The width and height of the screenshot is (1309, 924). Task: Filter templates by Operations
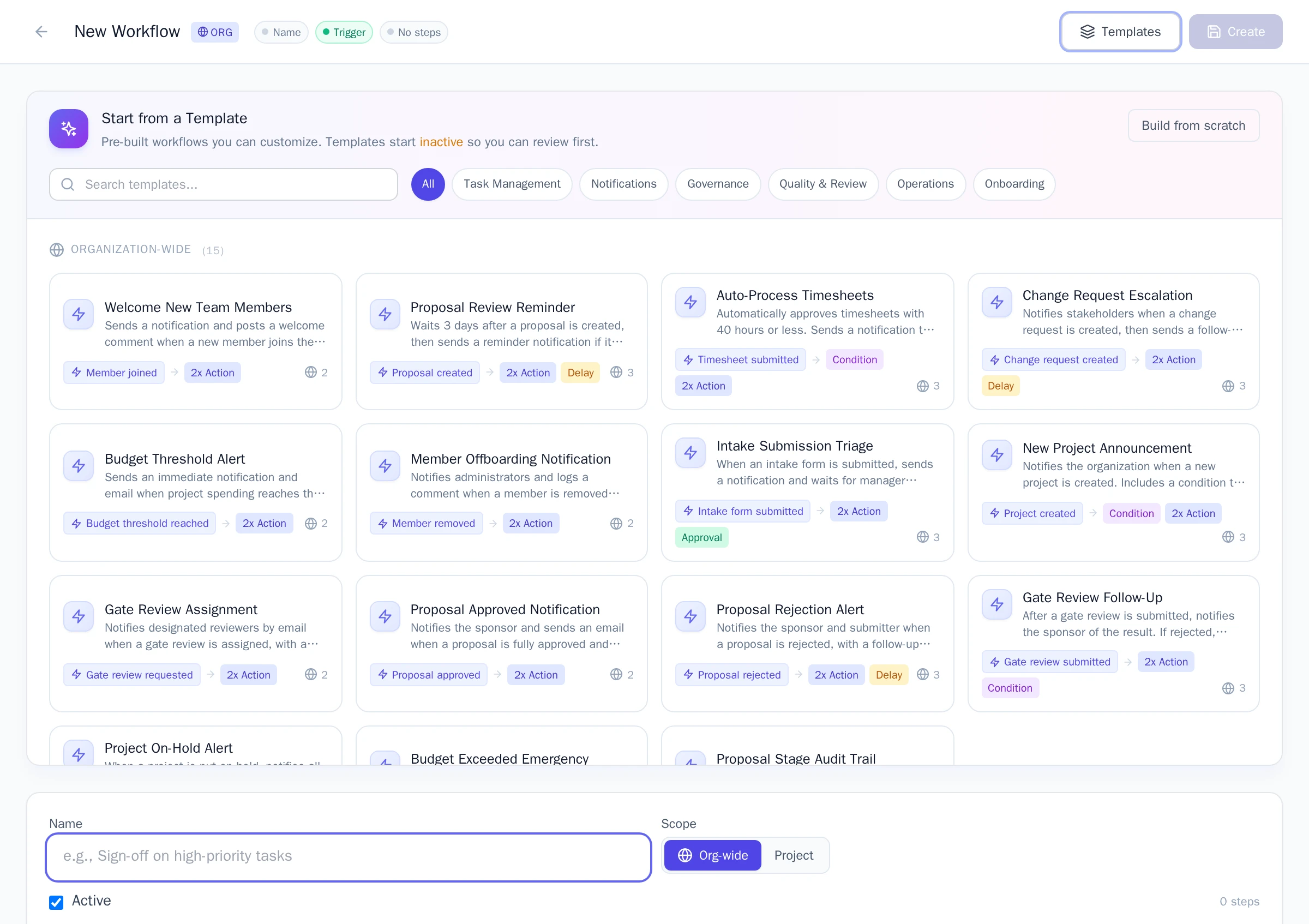(x=926, y=184)
